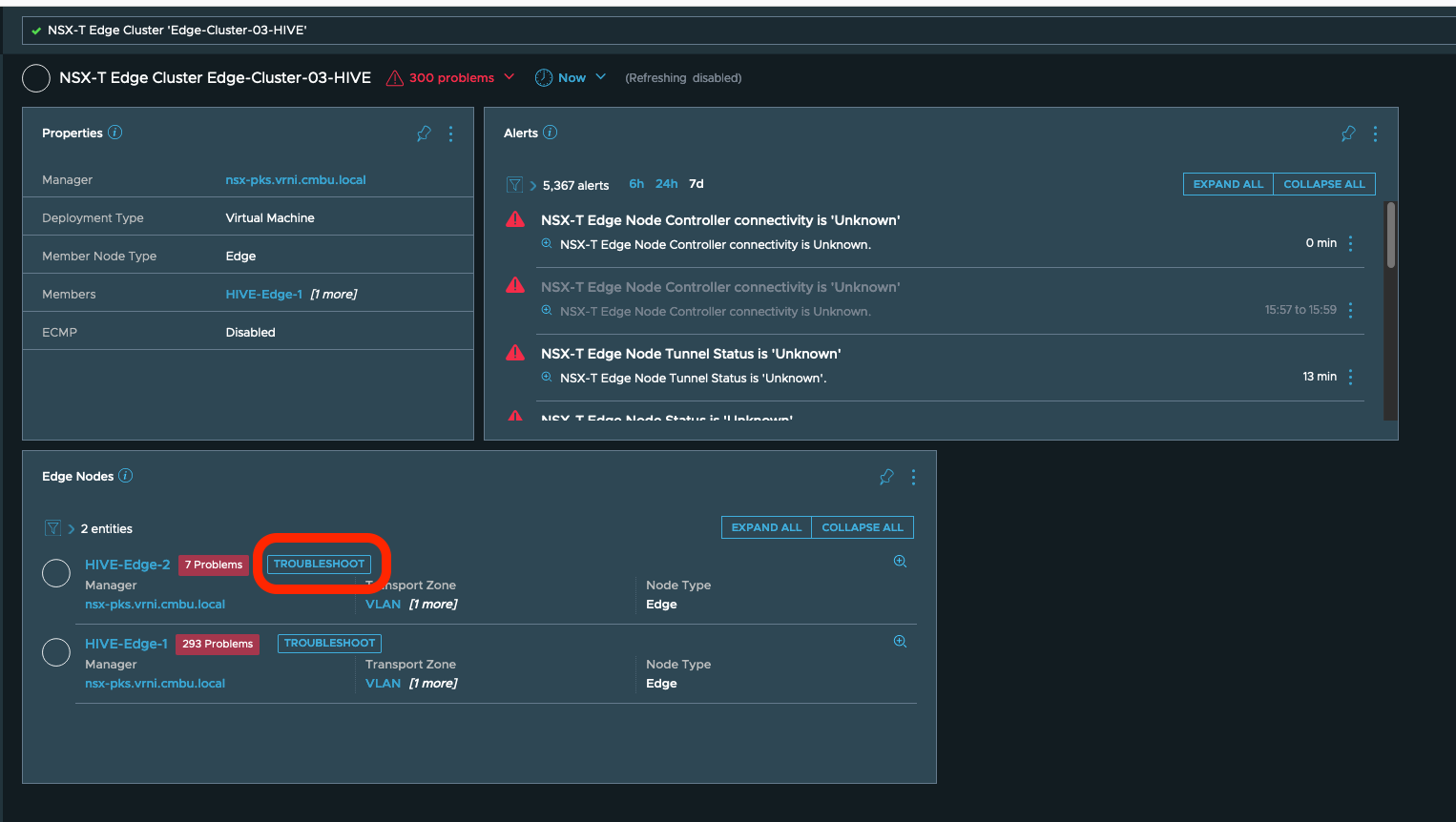The height and width of the screenshot is (822, 1456).
Task: Pin the Edge Nodes panel
Action: (x=886, y=477)
